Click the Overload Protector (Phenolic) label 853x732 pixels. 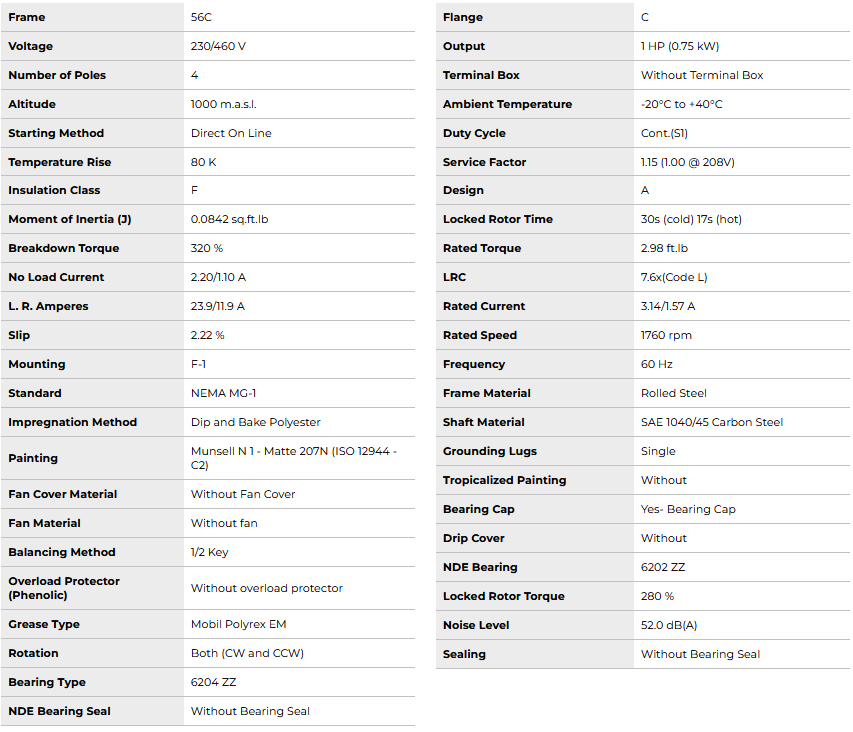(64, 588)
